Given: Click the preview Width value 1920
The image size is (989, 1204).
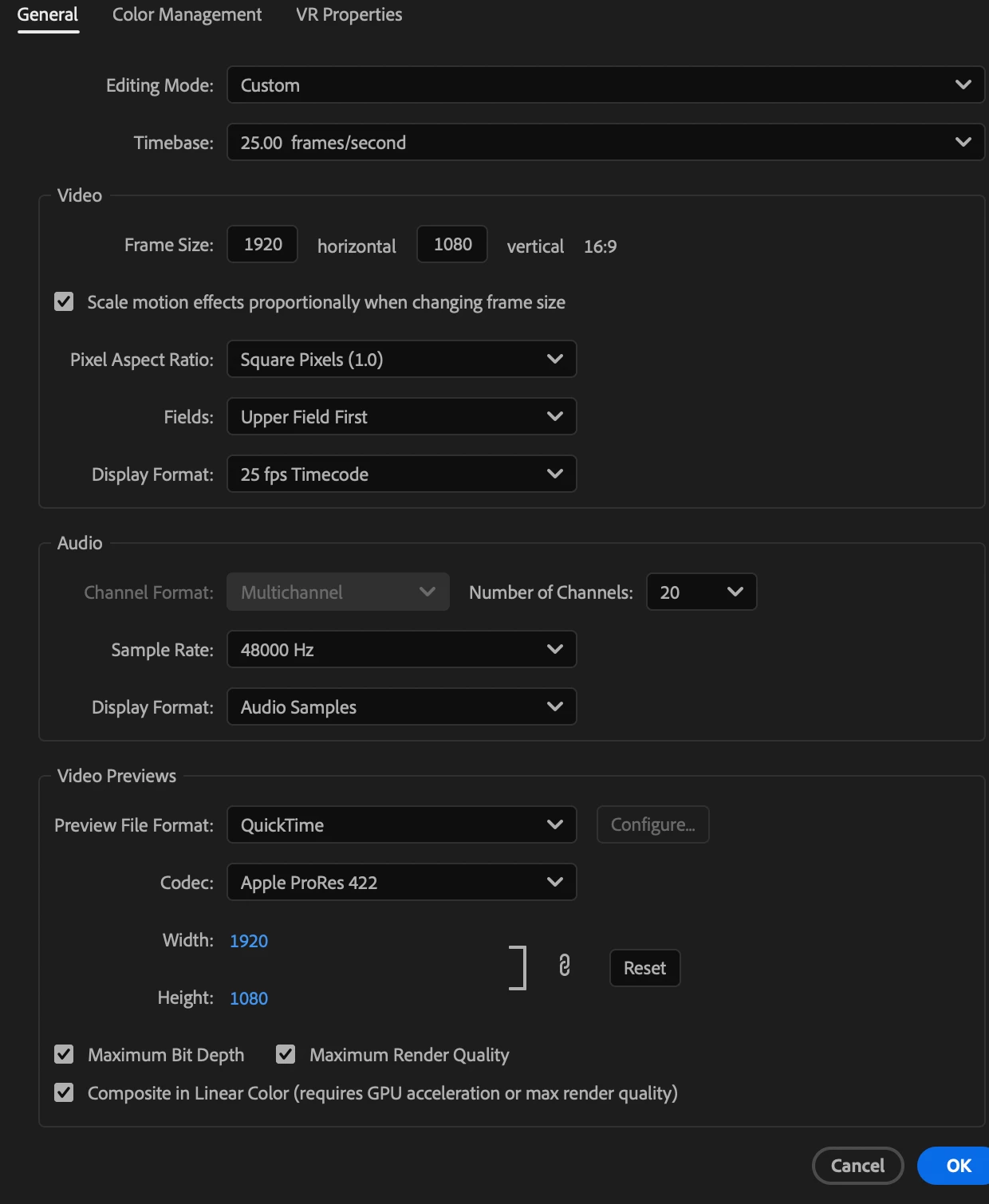Looking at the screenshot, I should coord(249,941).
